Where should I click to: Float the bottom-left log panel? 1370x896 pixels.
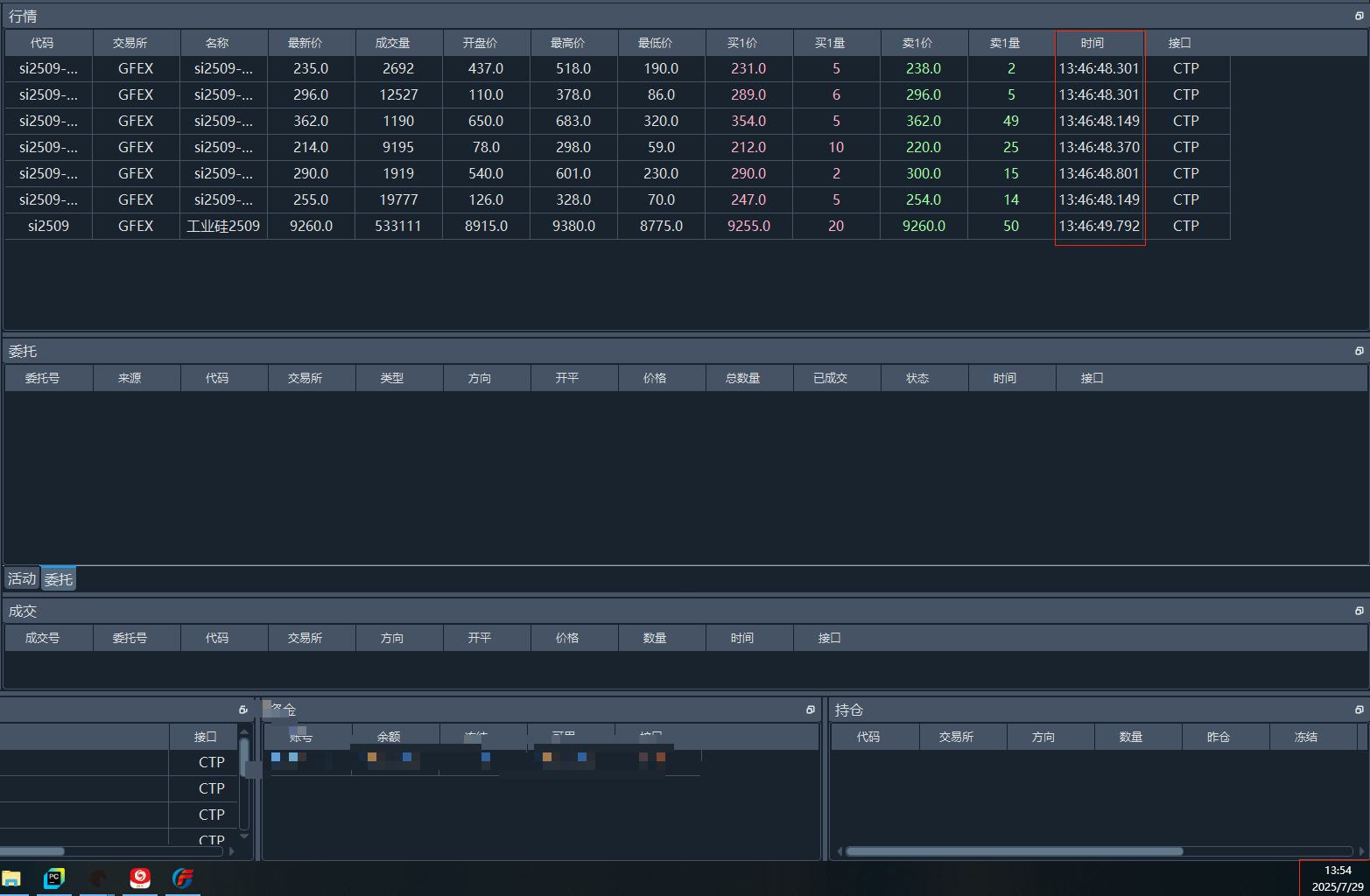tap(243, 710)
